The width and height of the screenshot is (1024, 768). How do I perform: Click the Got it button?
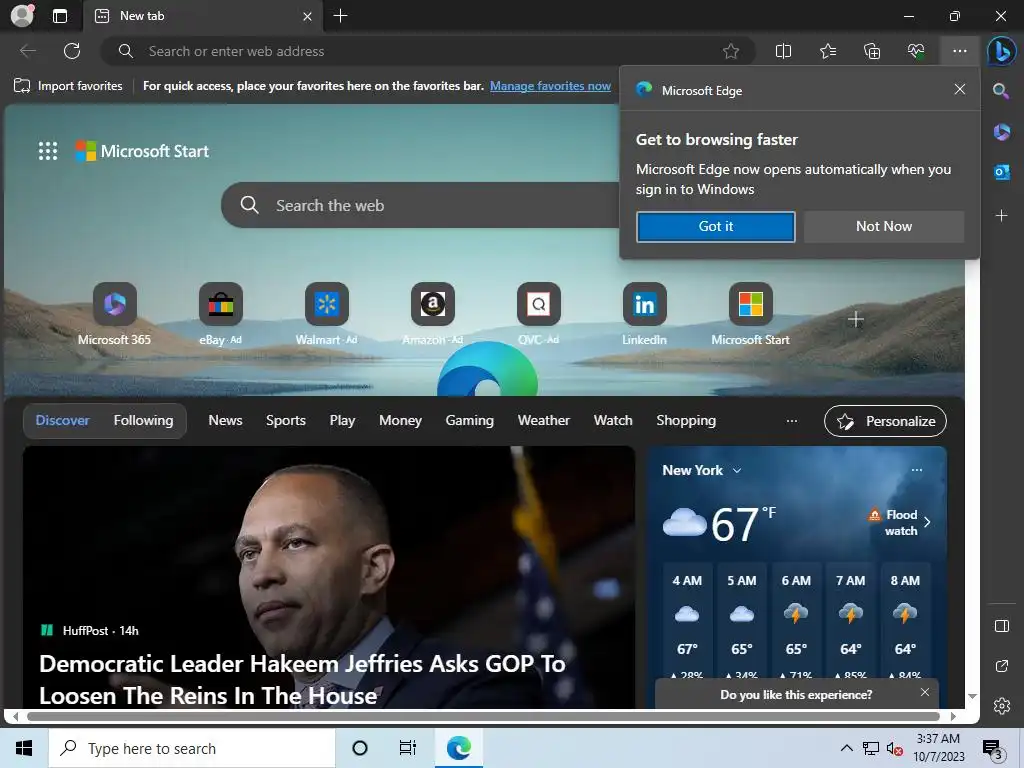pos(716,227)
